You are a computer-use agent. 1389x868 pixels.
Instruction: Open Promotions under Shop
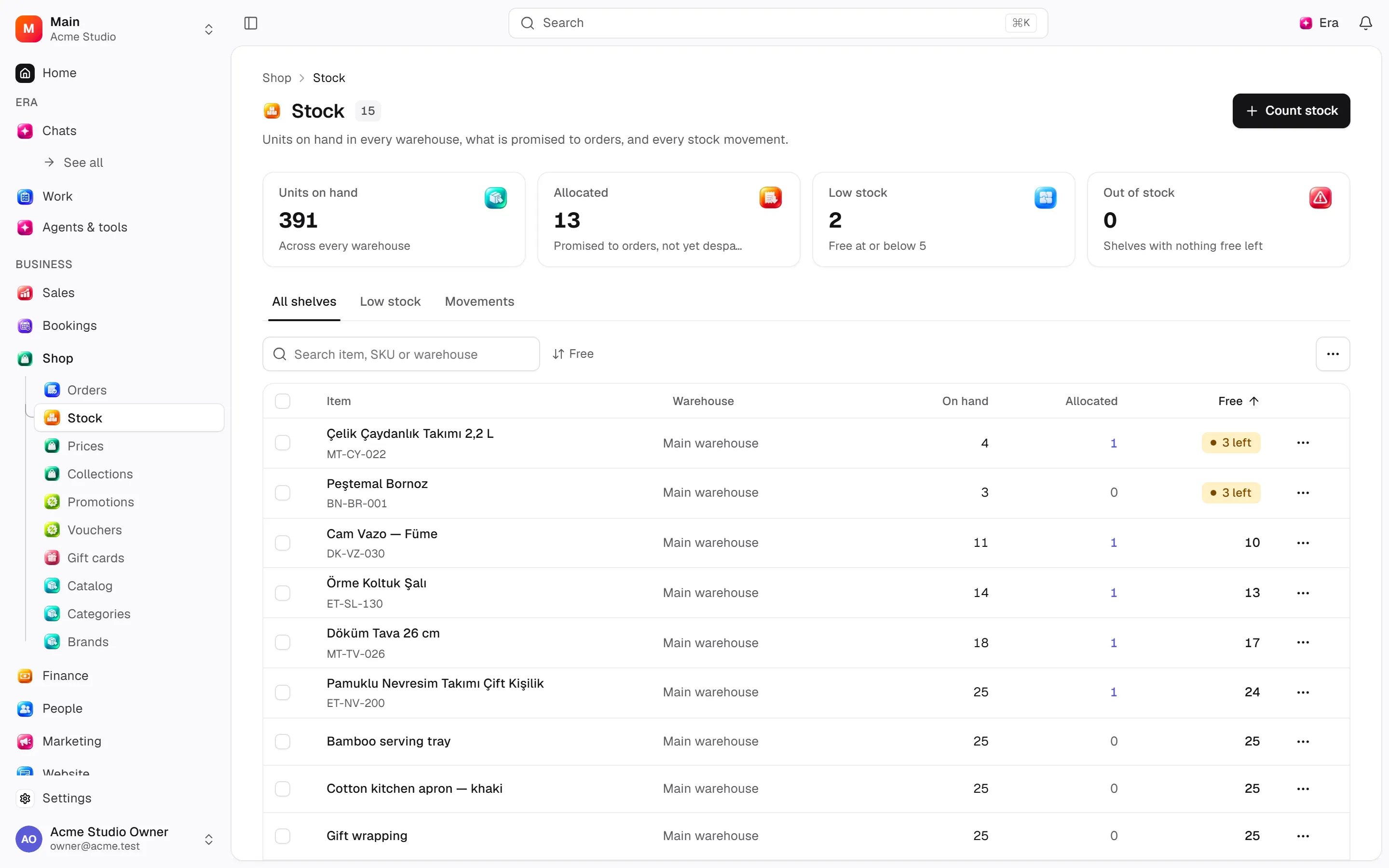(101, 502)
